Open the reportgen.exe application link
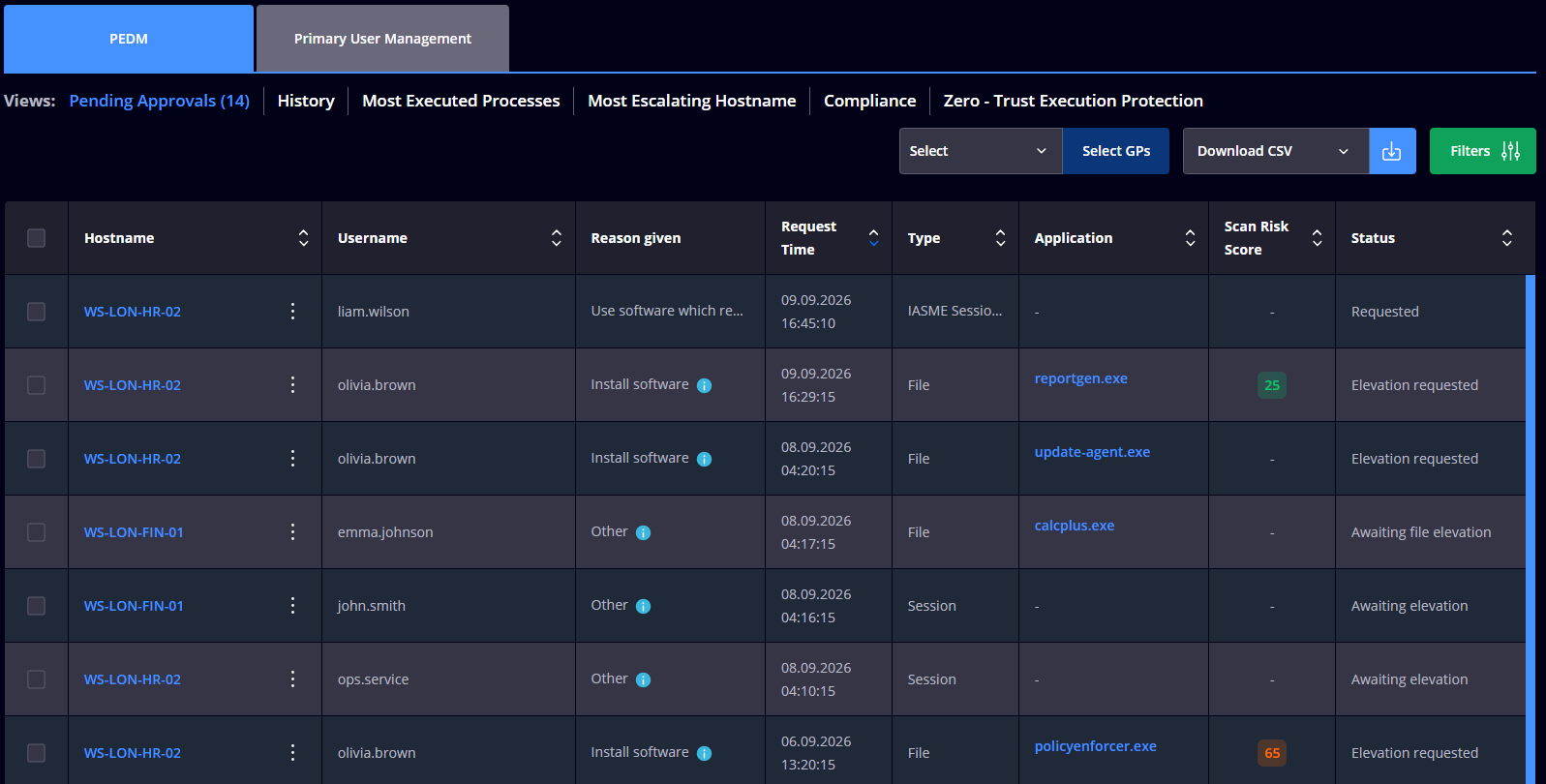Screen dimensions: 1546x784 pos(1081,378)
